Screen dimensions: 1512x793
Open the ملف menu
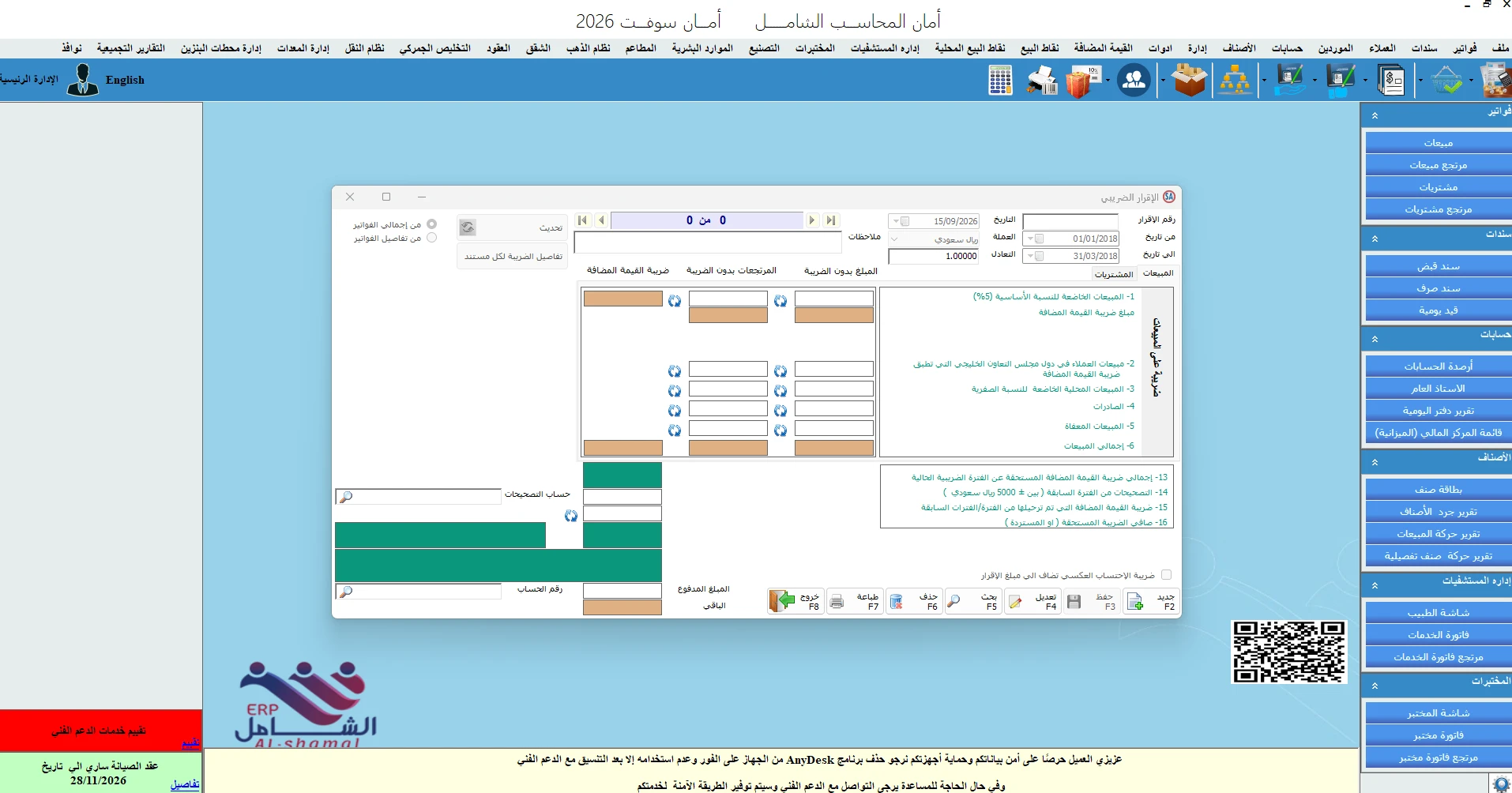1500,48
